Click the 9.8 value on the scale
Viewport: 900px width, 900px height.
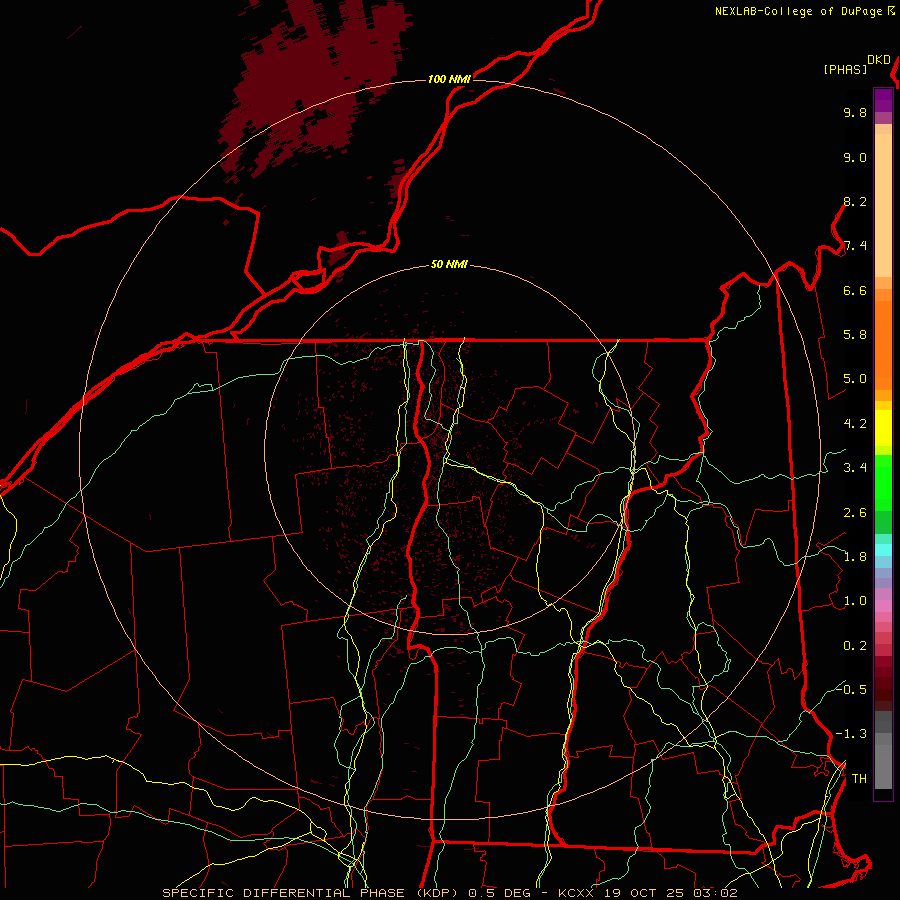(855, 113)
